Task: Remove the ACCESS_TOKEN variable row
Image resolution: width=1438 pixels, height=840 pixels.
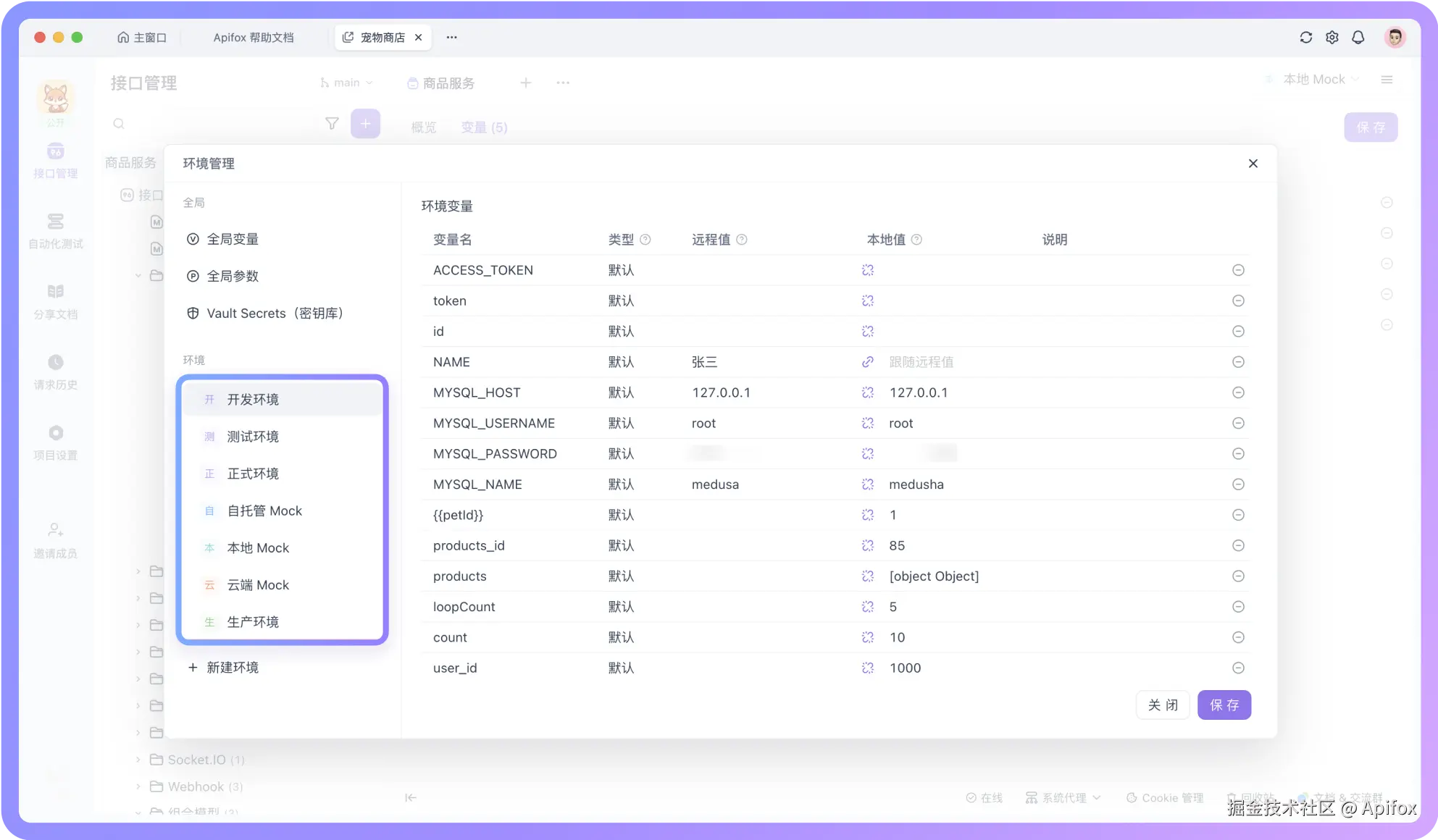Action: coord(1238,270)
